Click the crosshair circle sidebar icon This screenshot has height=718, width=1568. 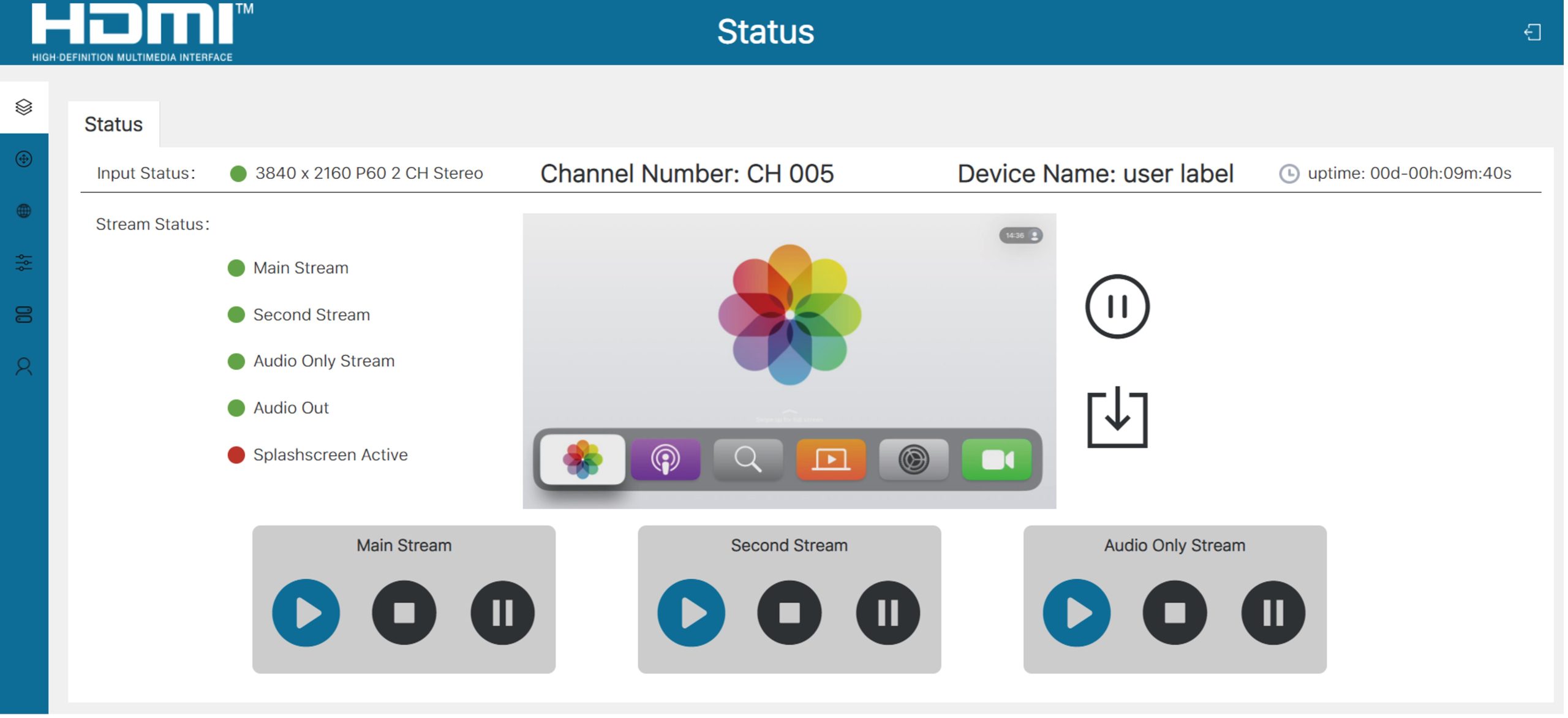24,159
